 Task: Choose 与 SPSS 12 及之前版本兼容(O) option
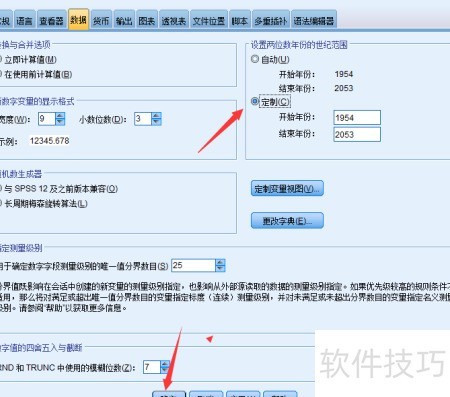pyautogui.click(x=58, y=189)
